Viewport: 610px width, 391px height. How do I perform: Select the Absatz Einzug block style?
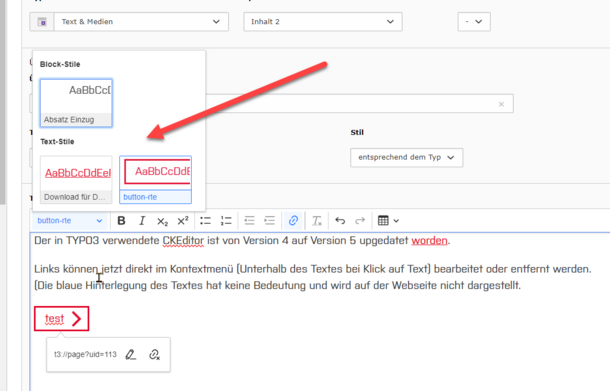click(x=76, y=103)
